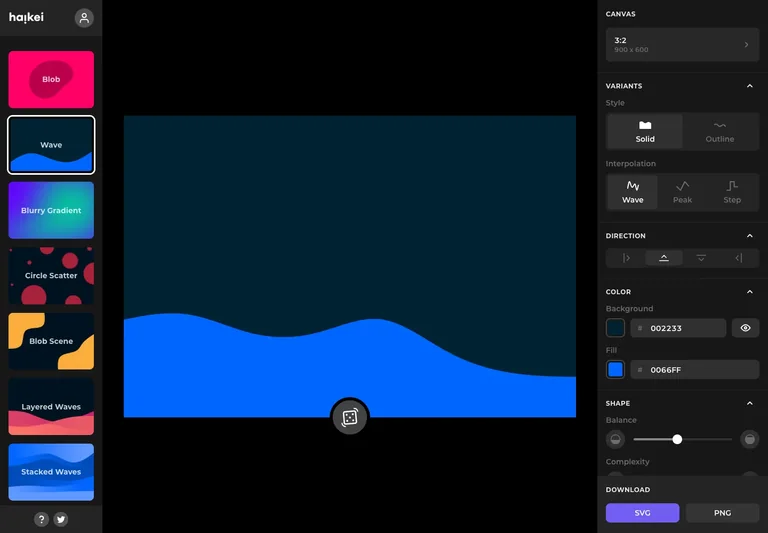
Task: Set direction to point upward
Action: 664,258
